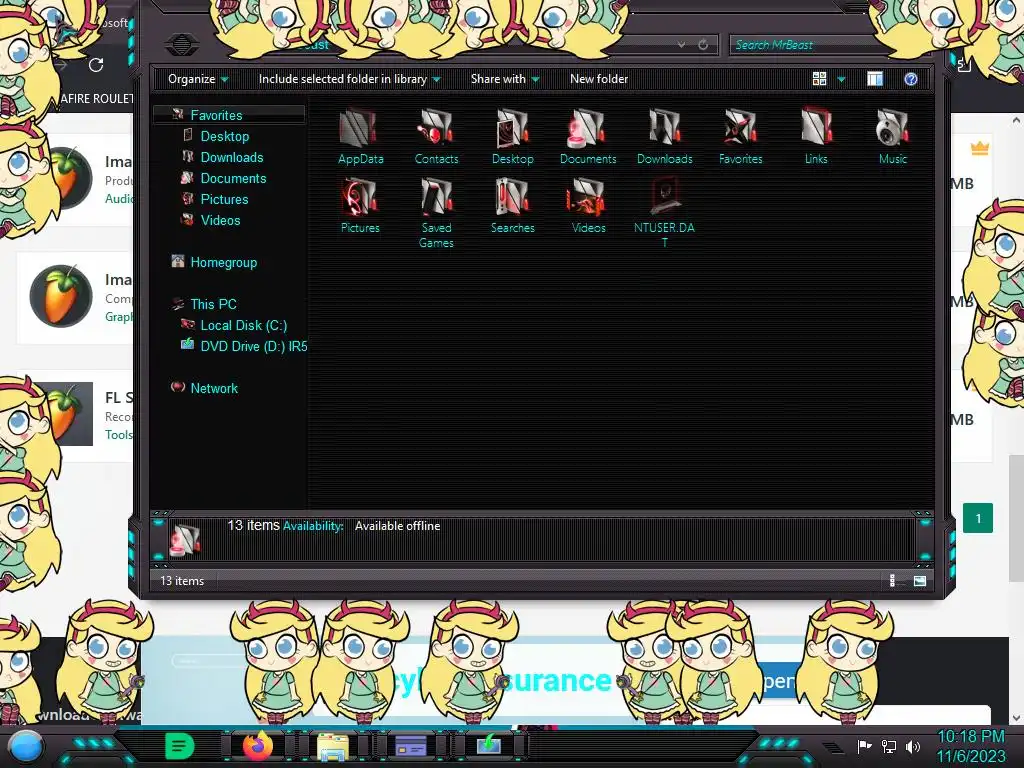Select Downloads in navigation pane
This screenshot has width=1024, height=768.
point(231,157)
